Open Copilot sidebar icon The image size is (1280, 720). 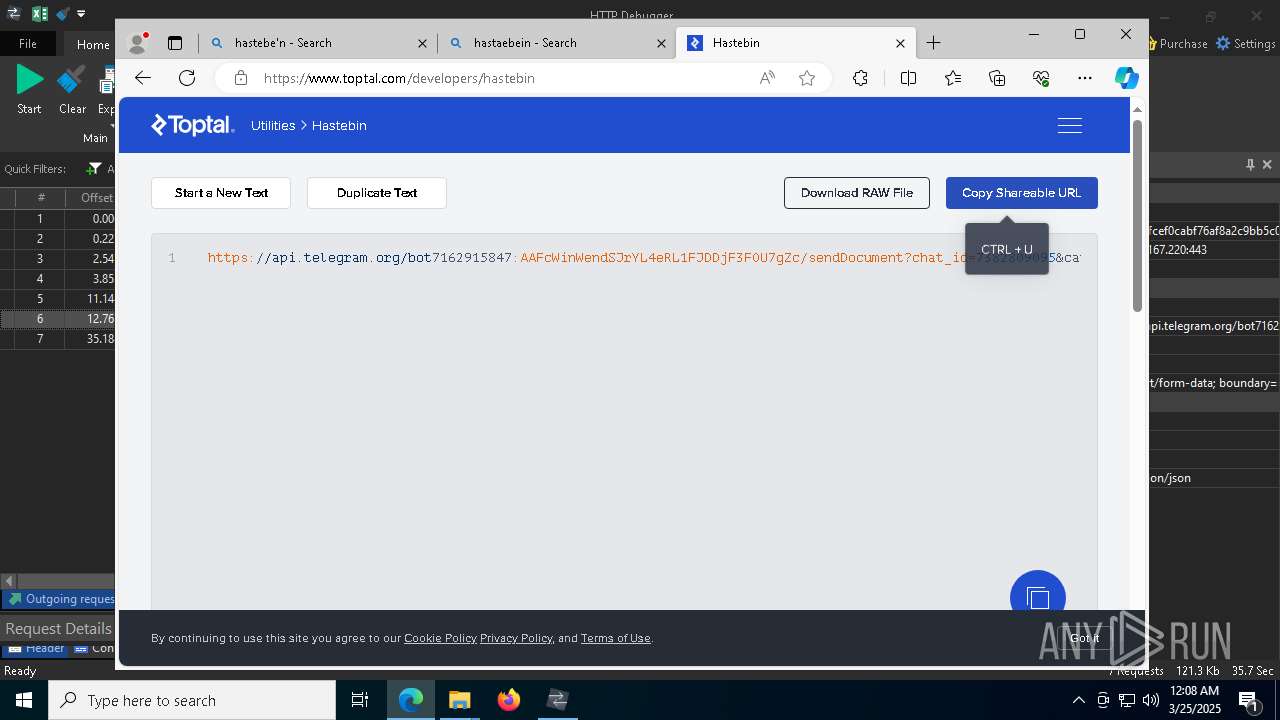(x=1127, y=78)
